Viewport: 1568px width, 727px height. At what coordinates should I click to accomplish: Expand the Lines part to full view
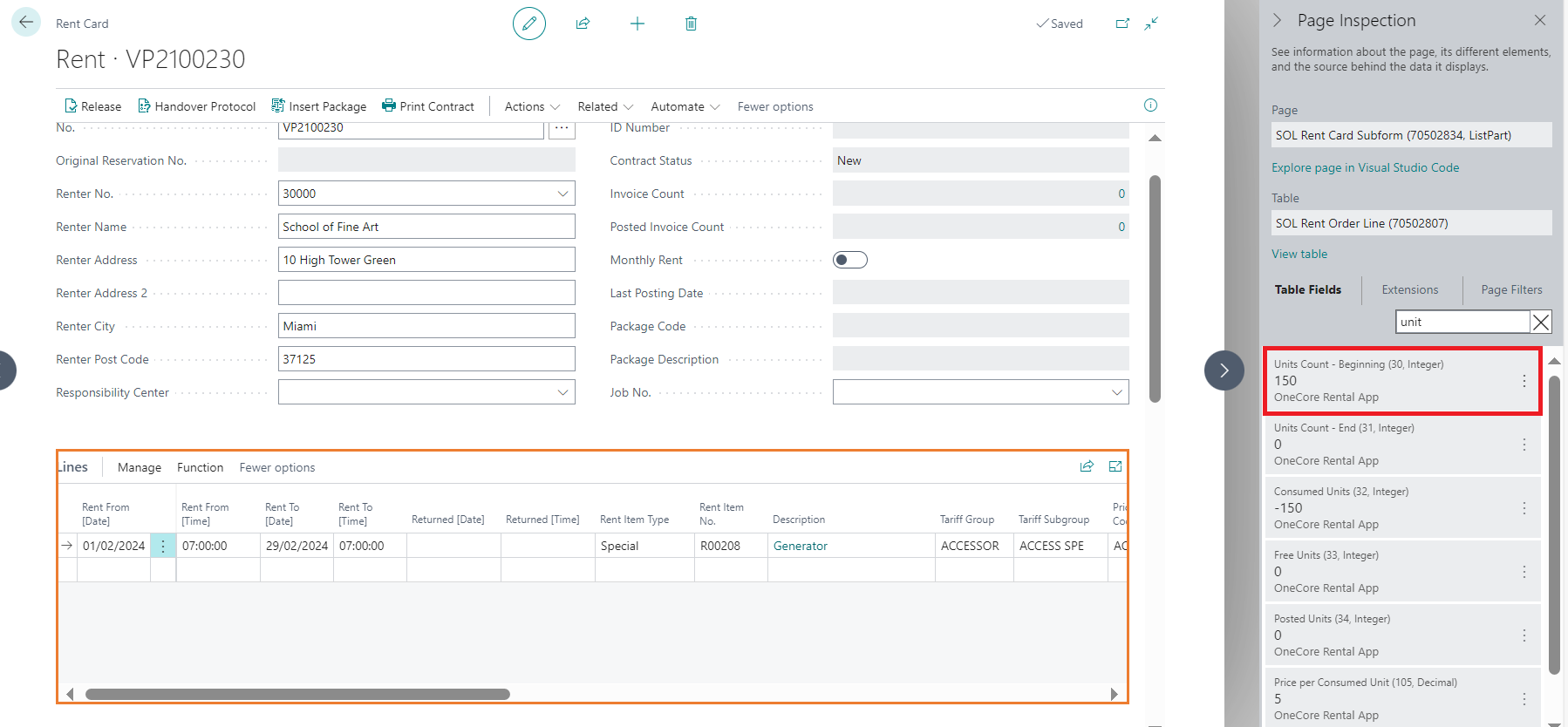[x=1115, y=466]
